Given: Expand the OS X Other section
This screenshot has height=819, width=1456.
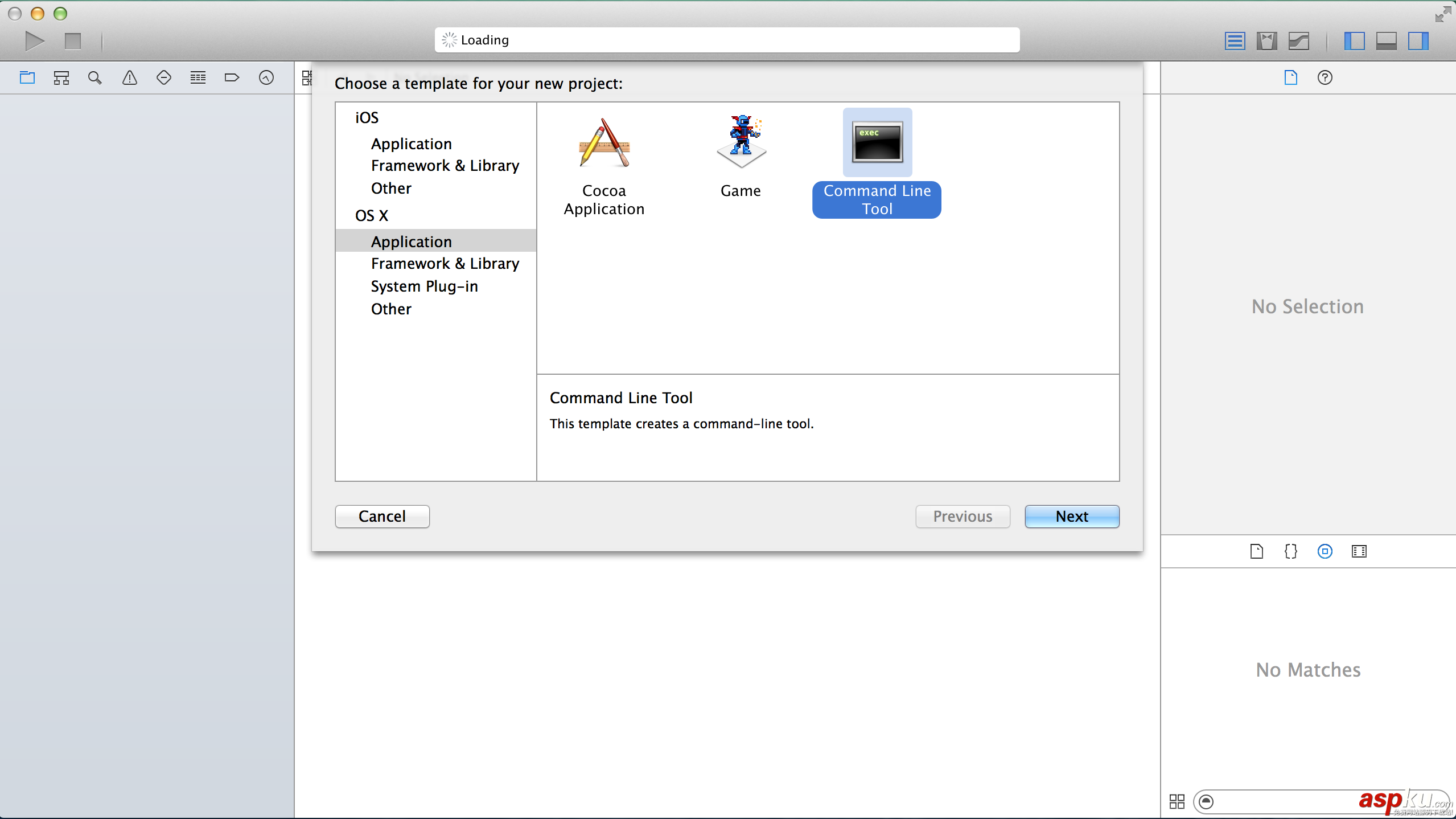Looking at the screenshot, I should (391, 308).
